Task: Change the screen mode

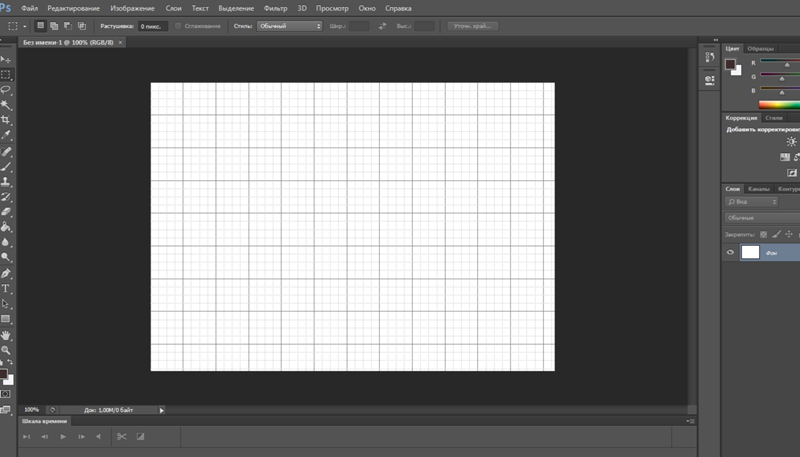Action: pyautogui.click(x=5, y=410)
